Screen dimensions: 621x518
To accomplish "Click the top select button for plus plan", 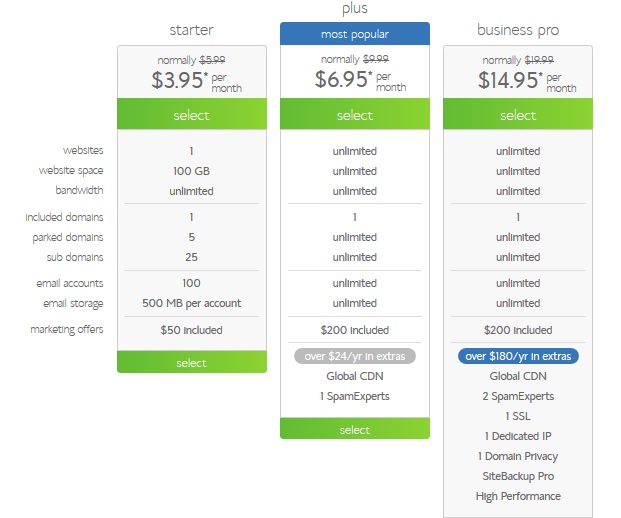I will tap(354, 115).
